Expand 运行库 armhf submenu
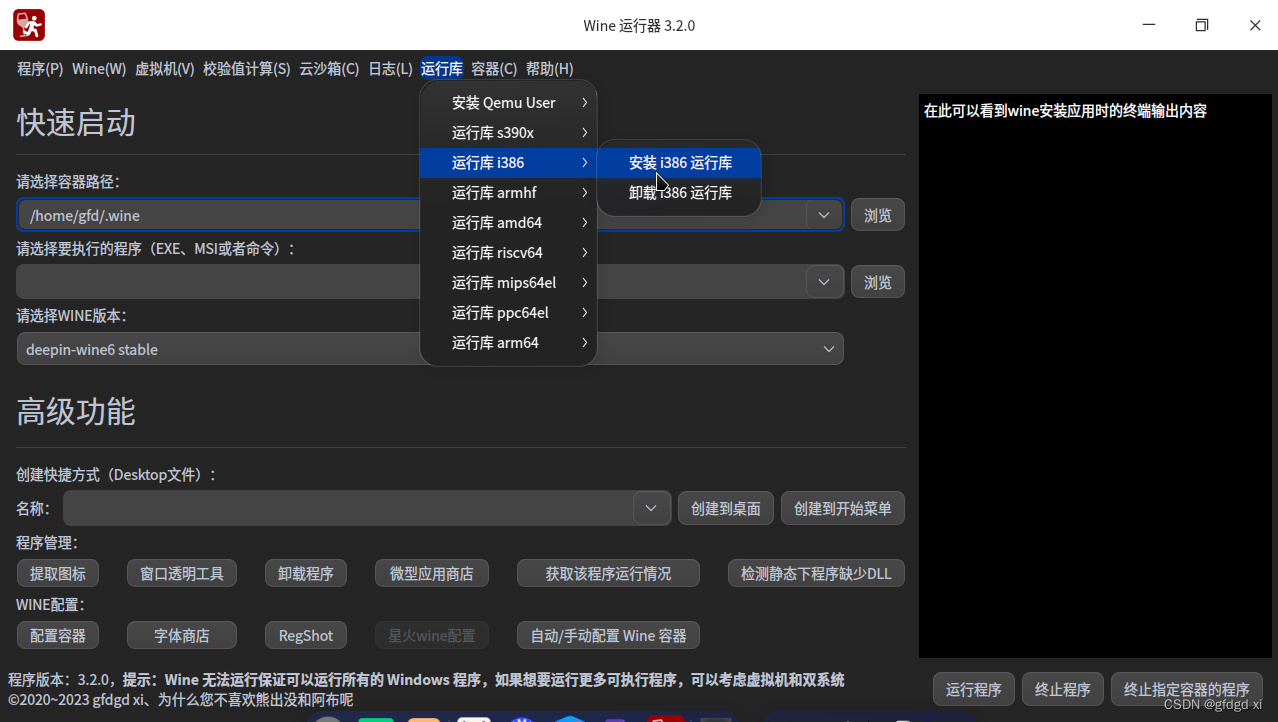The height and width of the screenshot is (722, 1278). coord(508,193)
